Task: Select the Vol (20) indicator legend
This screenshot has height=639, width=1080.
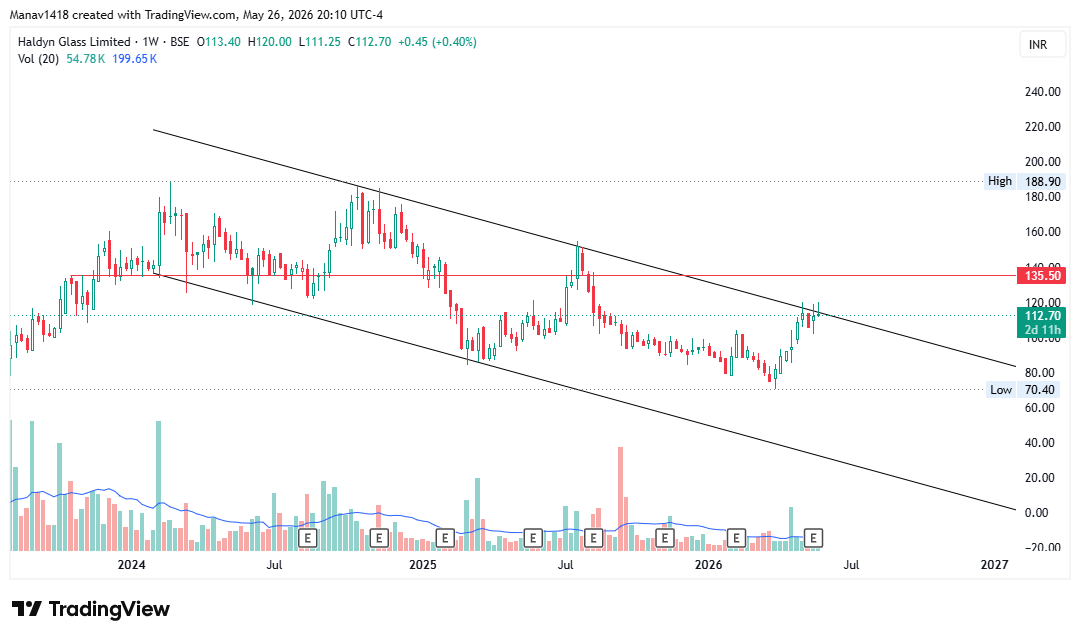Action: tap(39, 59)
